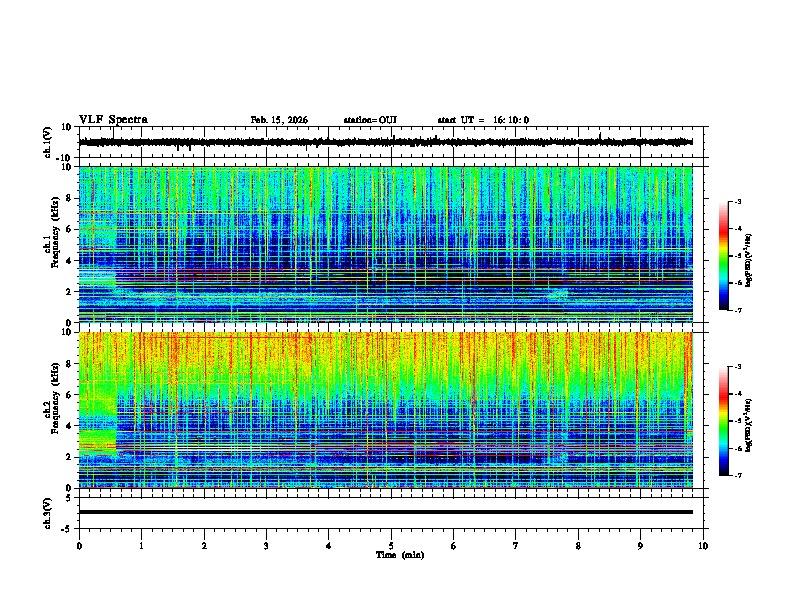The height and width of the screenshot is (612, 792).
Task: Click the "VLF Spectra" plot title
Action: [113, 120]
